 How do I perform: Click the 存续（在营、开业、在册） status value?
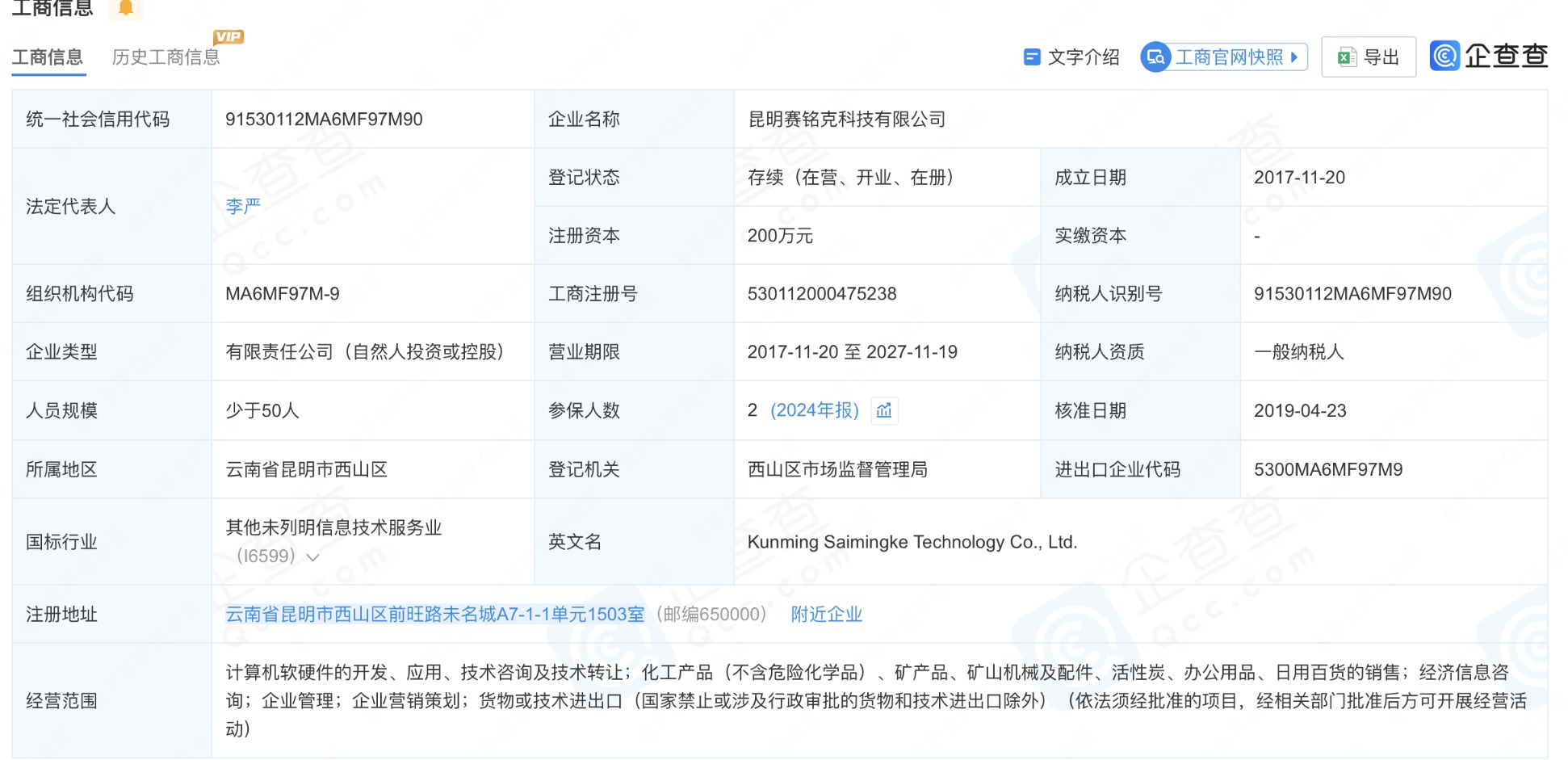click(x=851, y=178)
